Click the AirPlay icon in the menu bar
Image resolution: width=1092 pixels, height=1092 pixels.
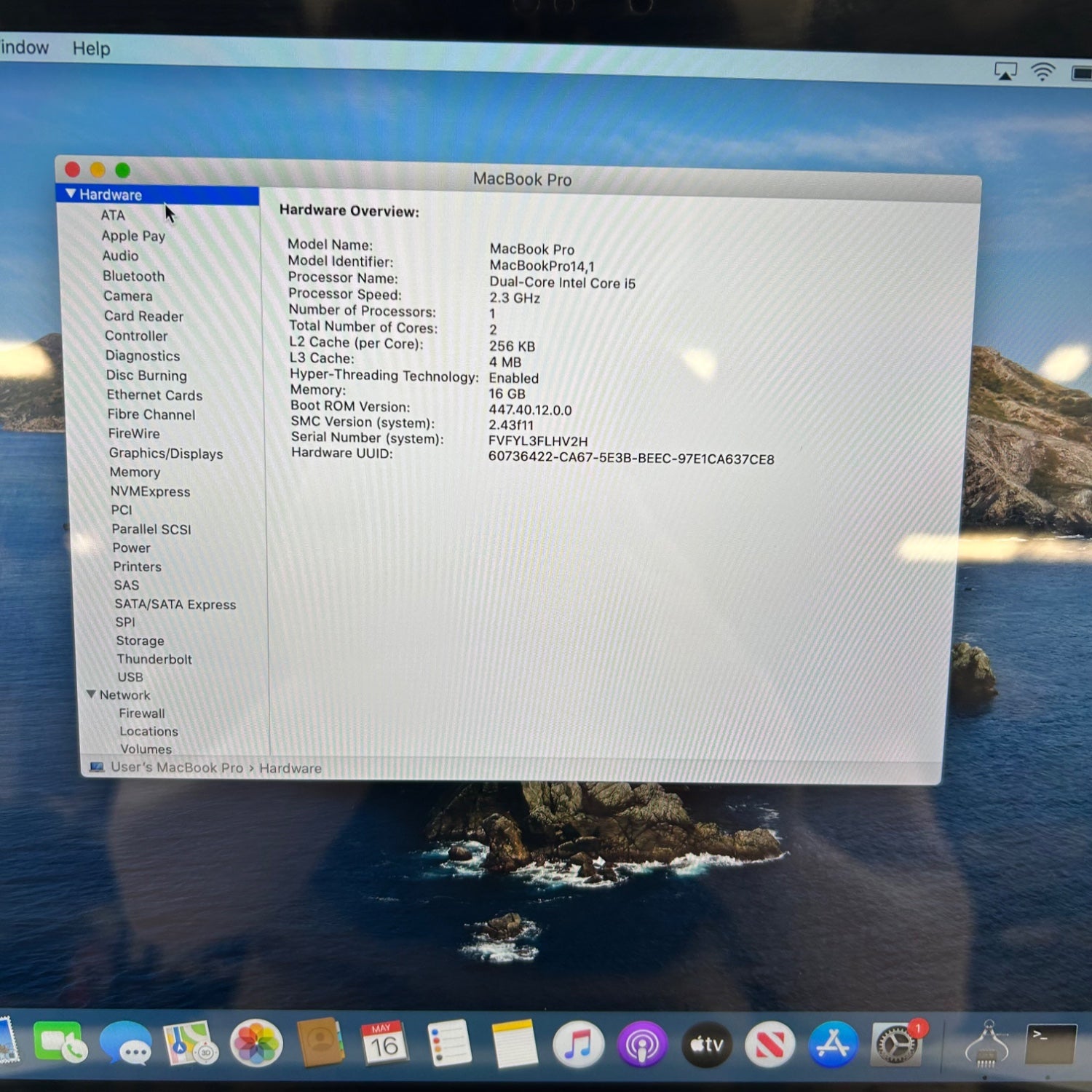tap(1005, 71)
